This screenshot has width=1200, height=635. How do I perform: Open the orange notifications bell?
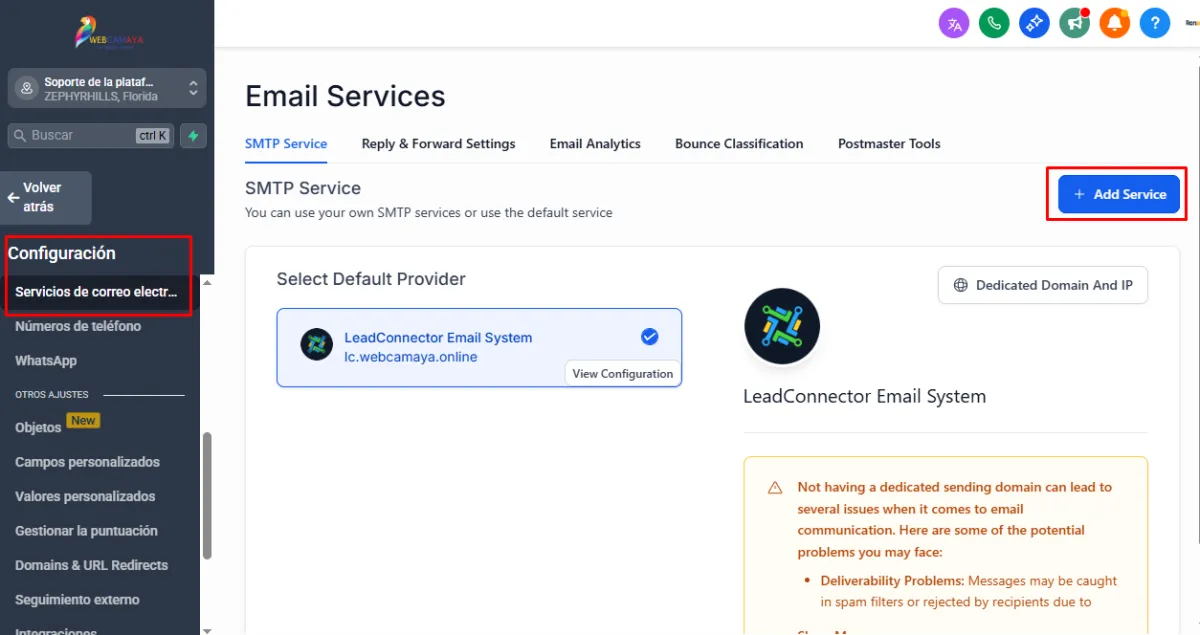coord(1115,23)
